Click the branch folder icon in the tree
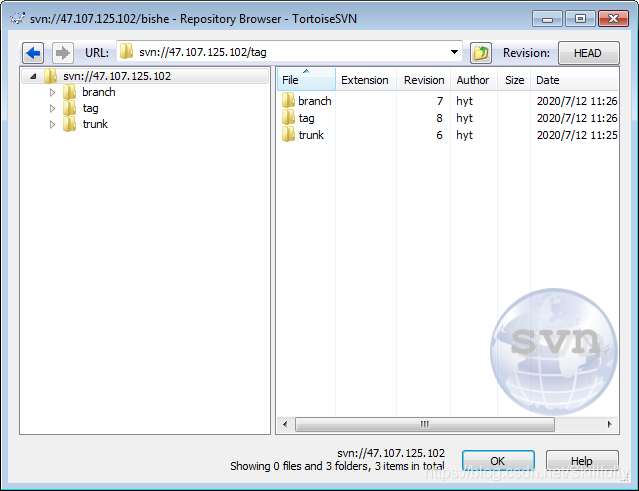 (x=70, y=92)
